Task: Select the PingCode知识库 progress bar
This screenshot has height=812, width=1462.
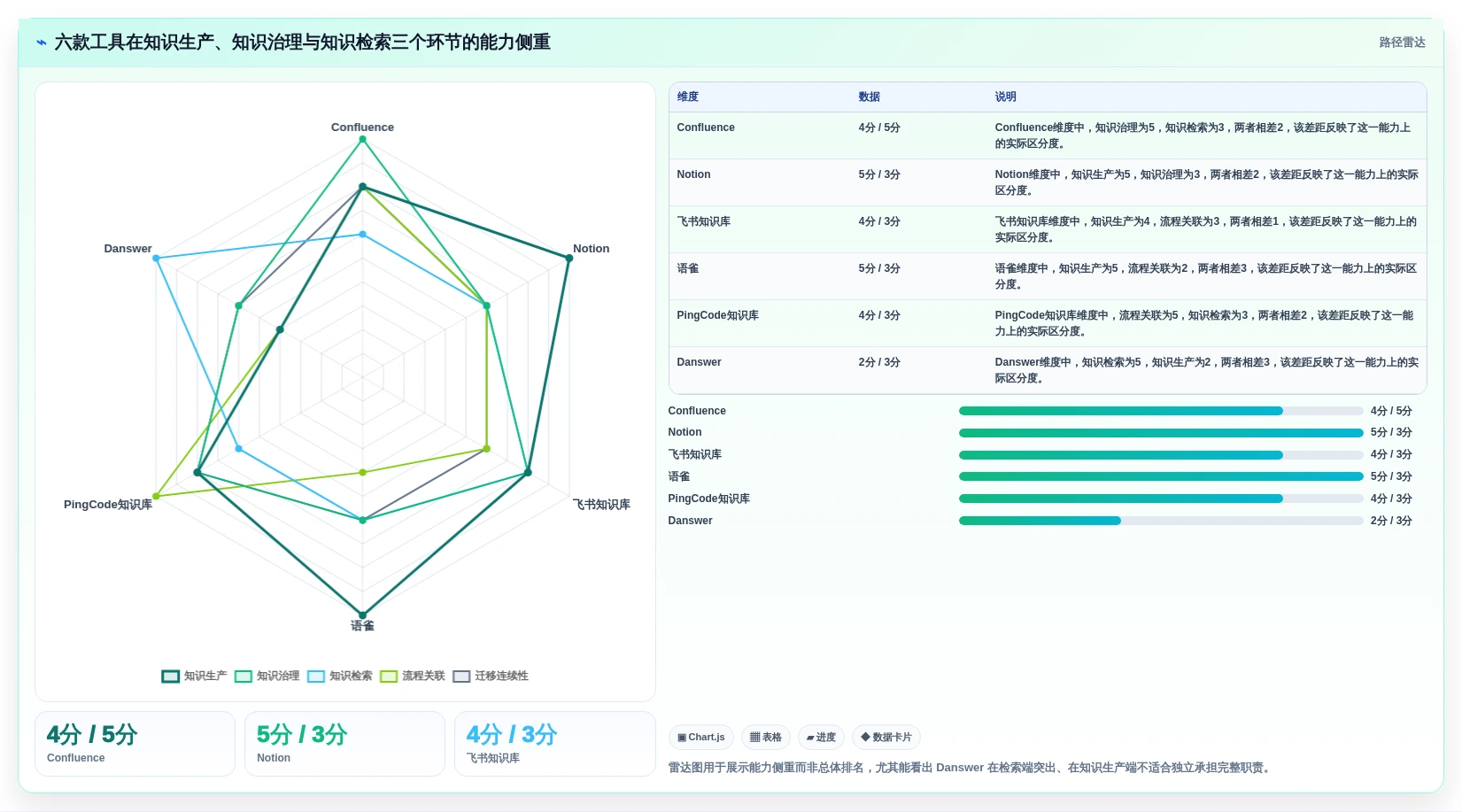Action: pos(1160,499)
